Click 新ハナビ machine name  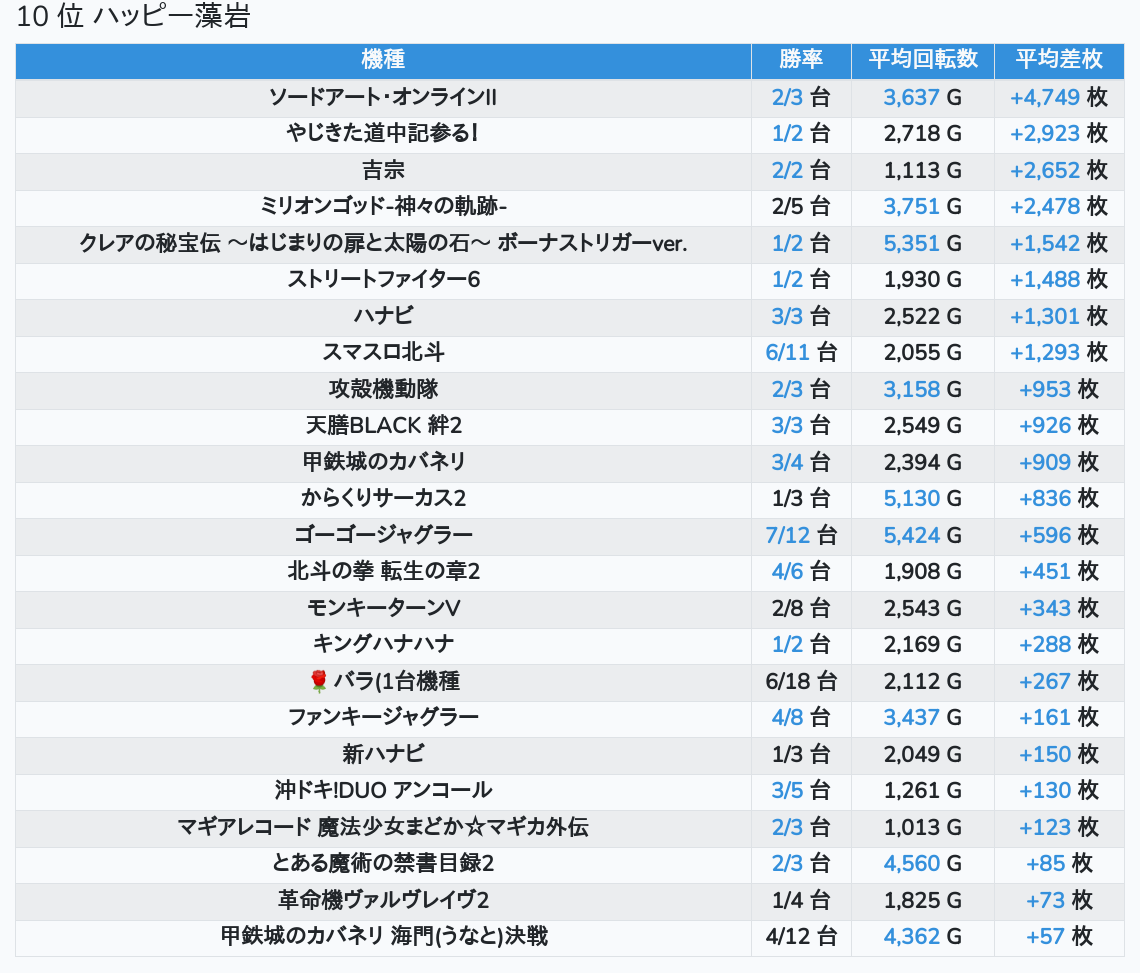(383, 754)
